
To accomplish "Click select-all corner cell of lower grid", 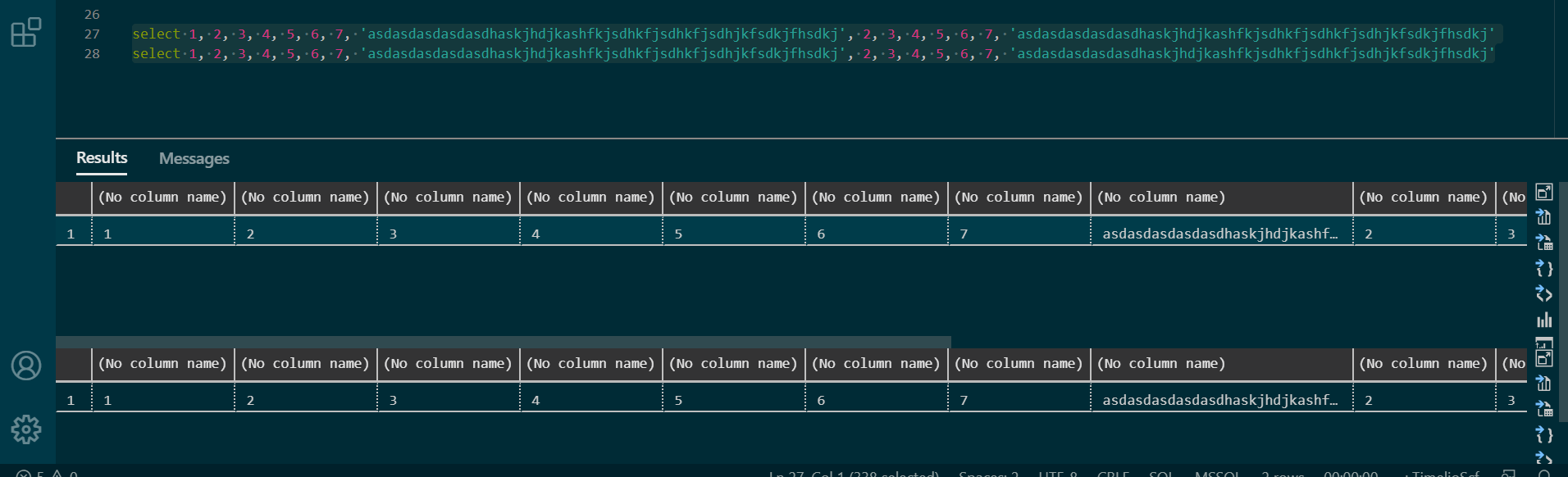I will 73,364.
